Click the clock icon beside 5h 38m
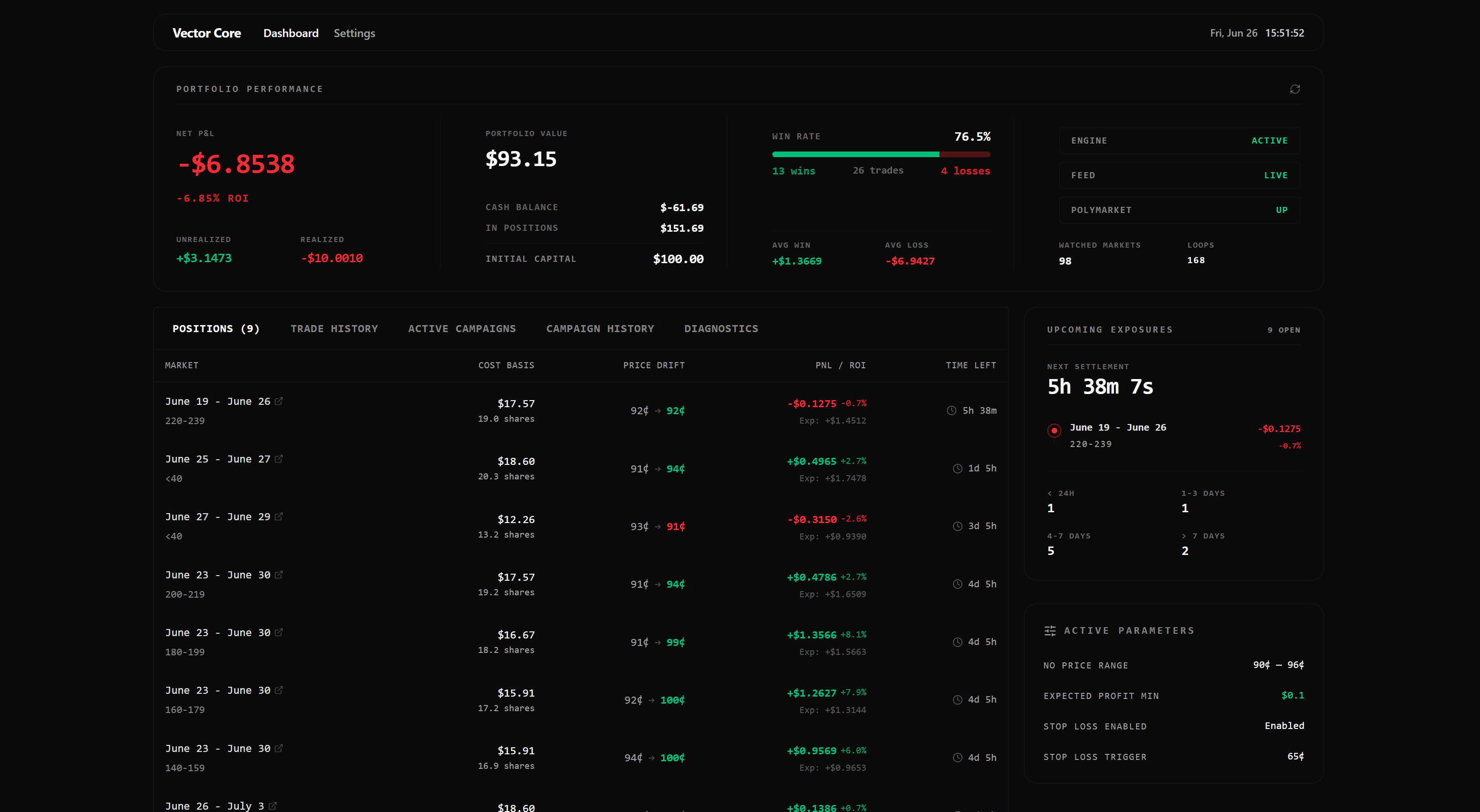 pyautogui.click(x=952, y=410)
